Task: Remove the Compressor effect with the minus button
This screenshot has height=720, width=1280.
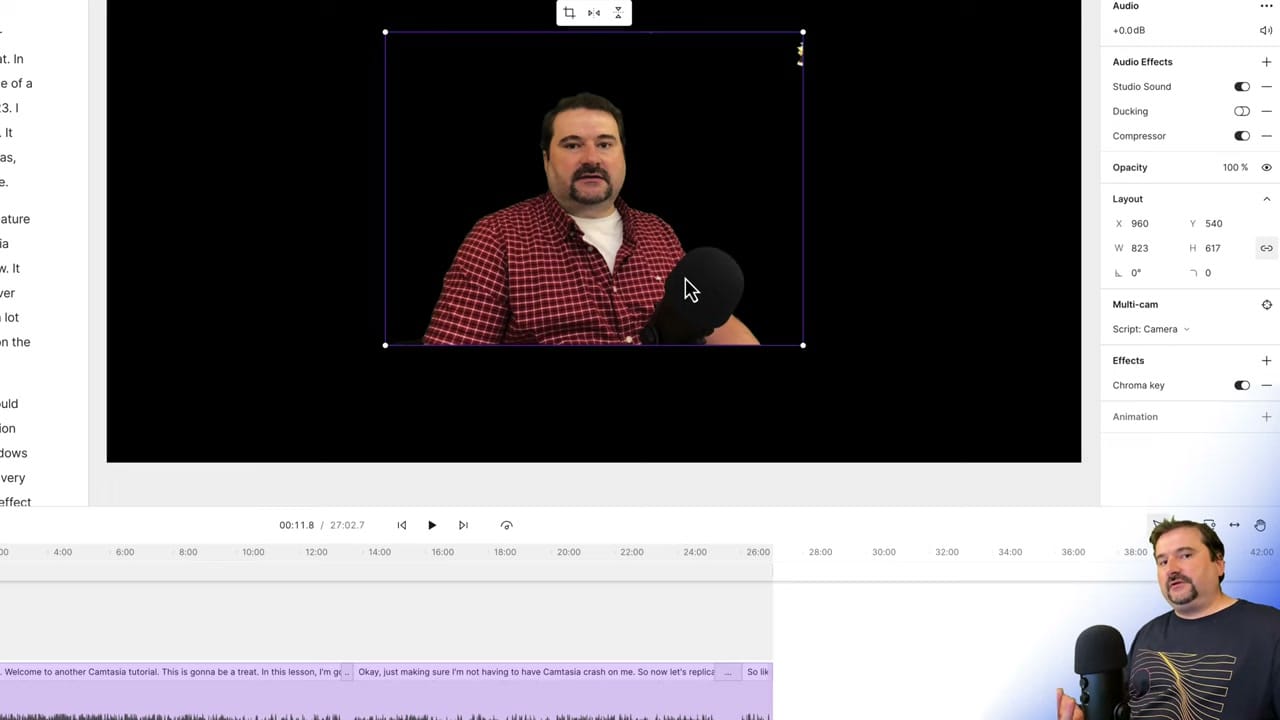Action: click(1266, 135)
